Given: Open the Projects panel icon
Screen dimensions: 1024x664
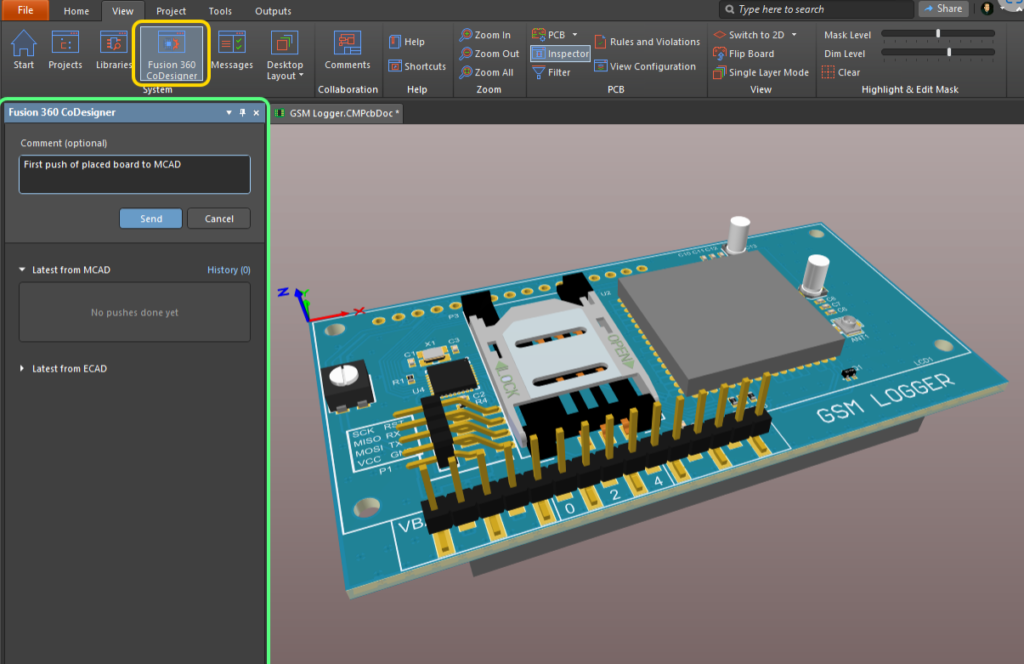Looking at the screenshot, I should click(x=65, y=50).
